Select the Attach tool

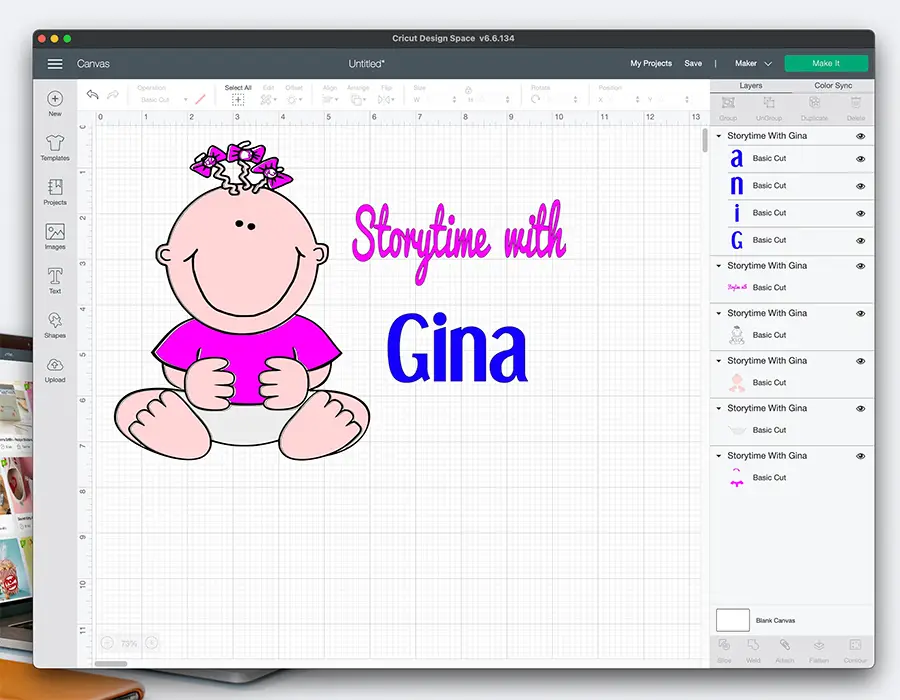[x=785, y=645]
